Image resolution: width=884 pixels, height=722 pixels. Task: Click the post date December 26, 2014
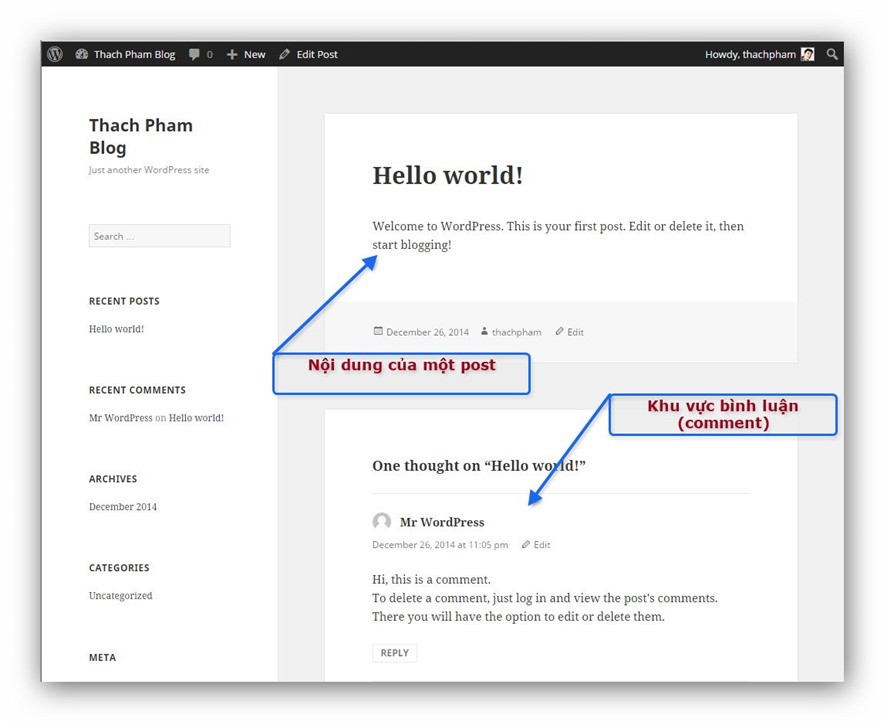pos(427,332)
